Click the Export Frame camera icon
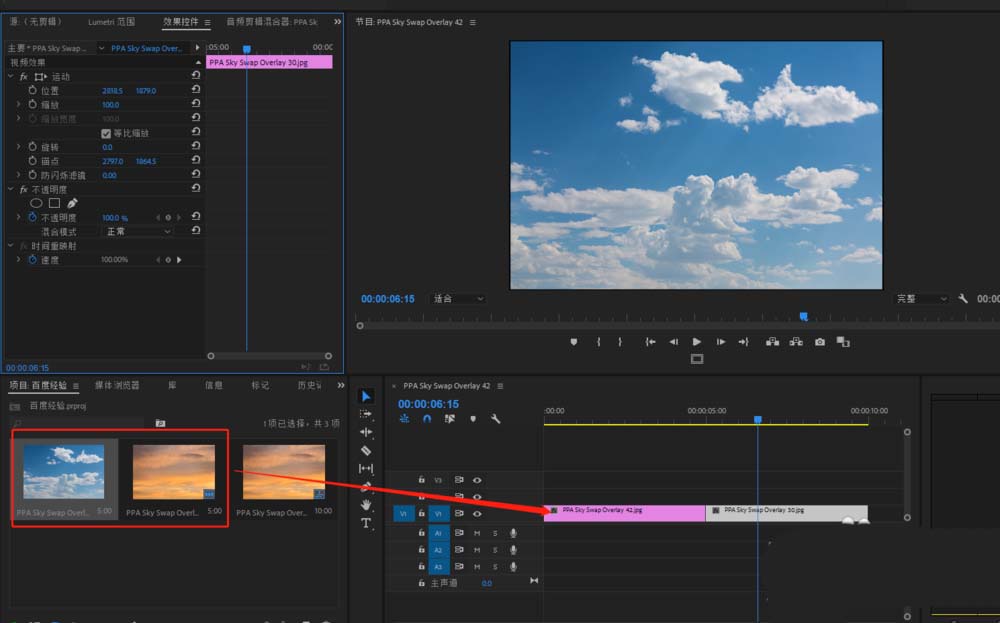Screen dimensions: 1000x623 point(820,342)
